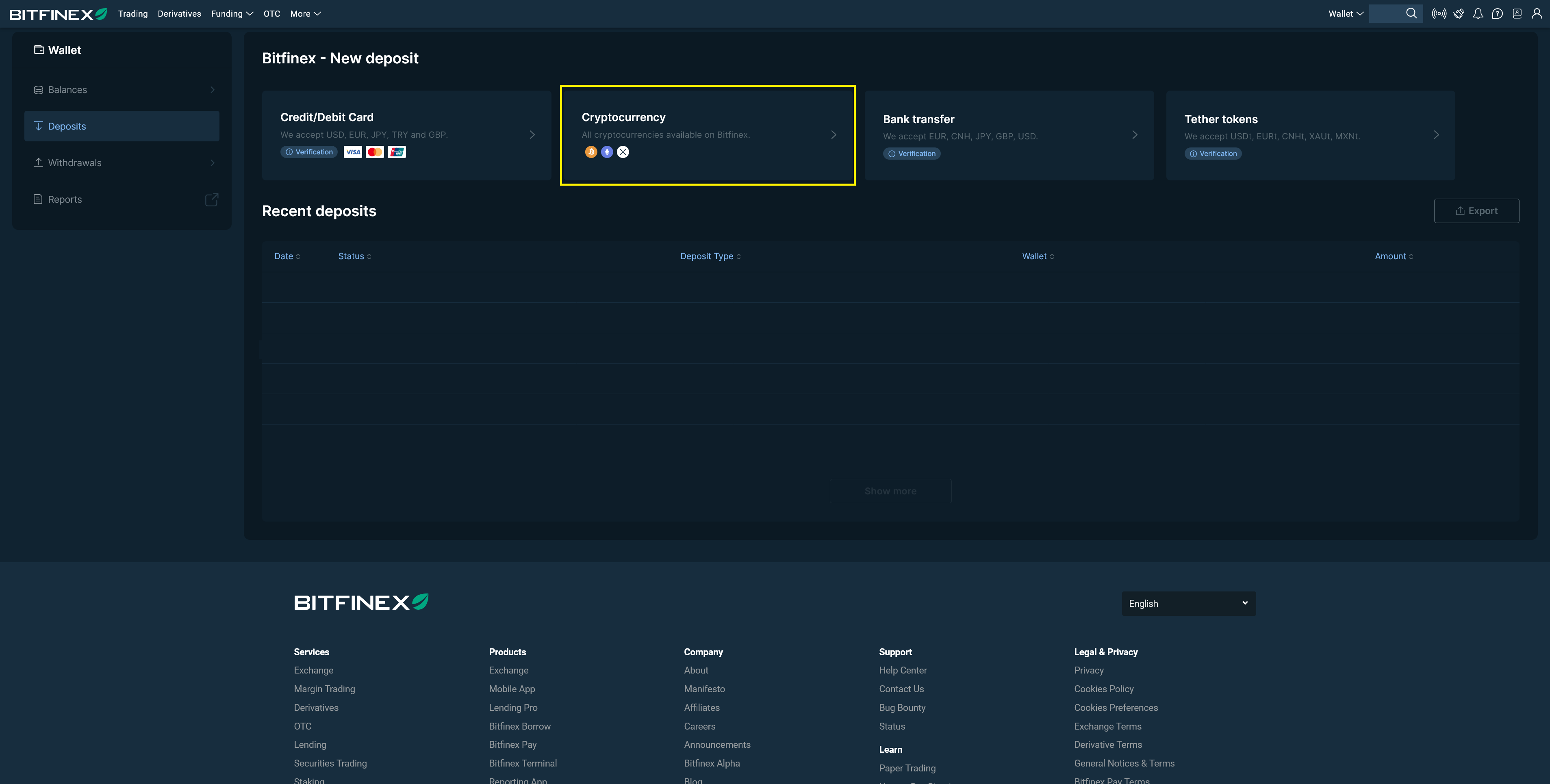
Task: Click the Export button
Action: [x=1476, y=211]
